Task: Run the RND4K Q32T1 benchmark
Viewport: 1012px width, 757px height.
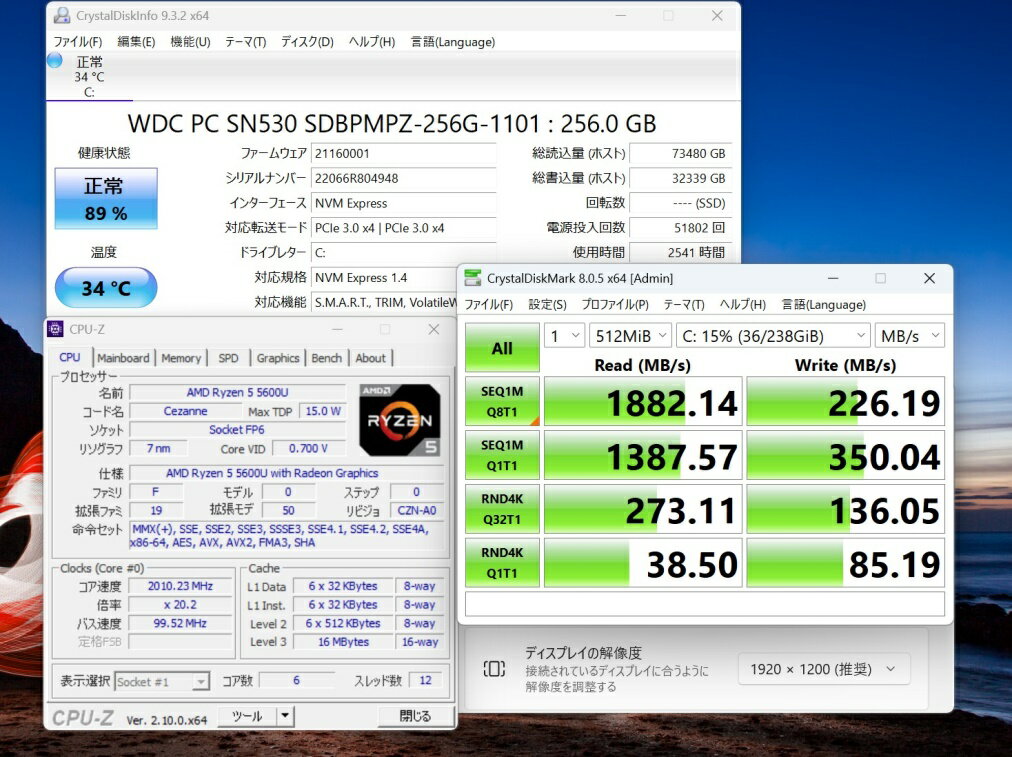Action: [x=502, y=508]
